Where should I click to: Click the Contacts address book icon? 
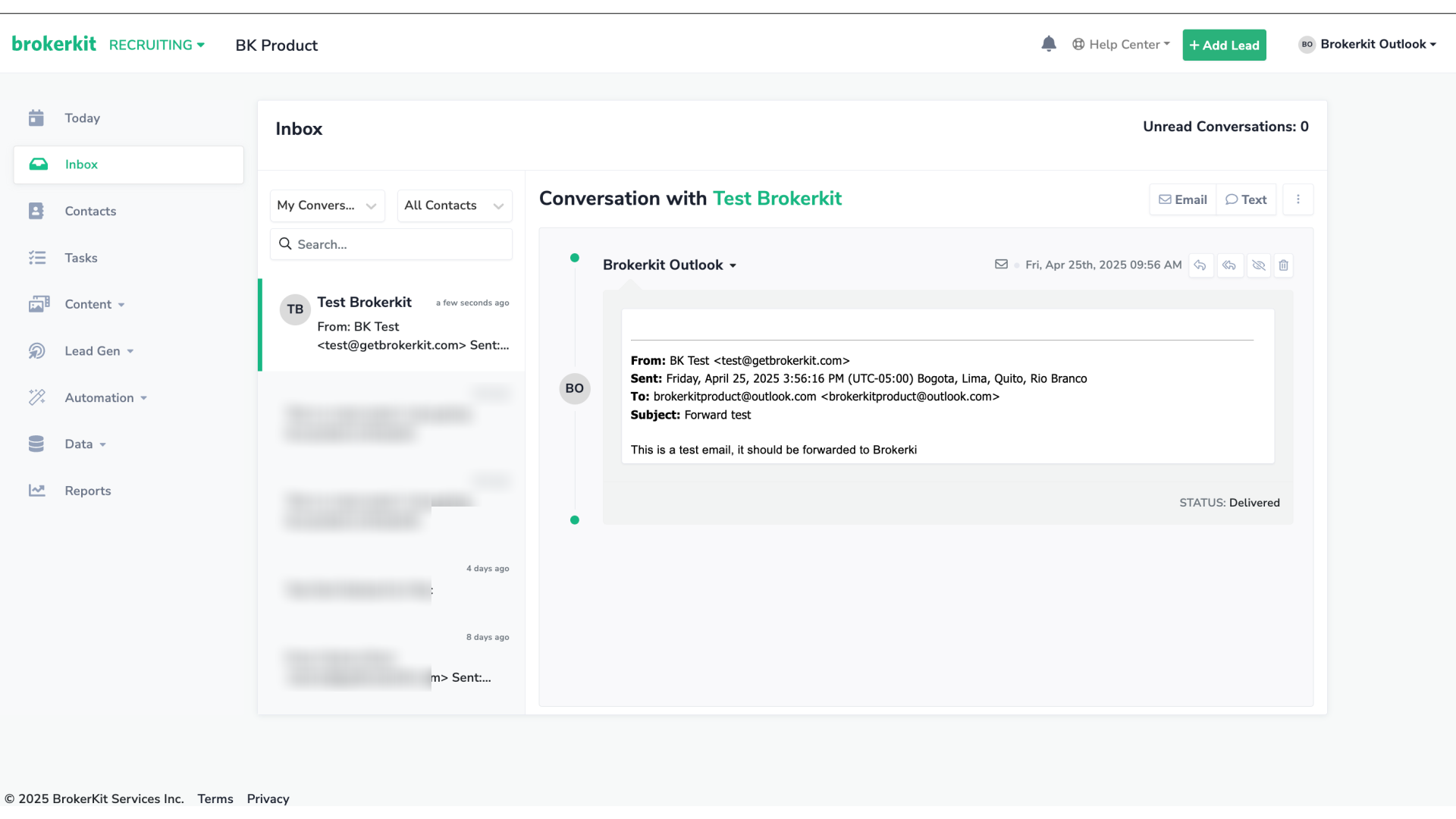coord(36,211)
